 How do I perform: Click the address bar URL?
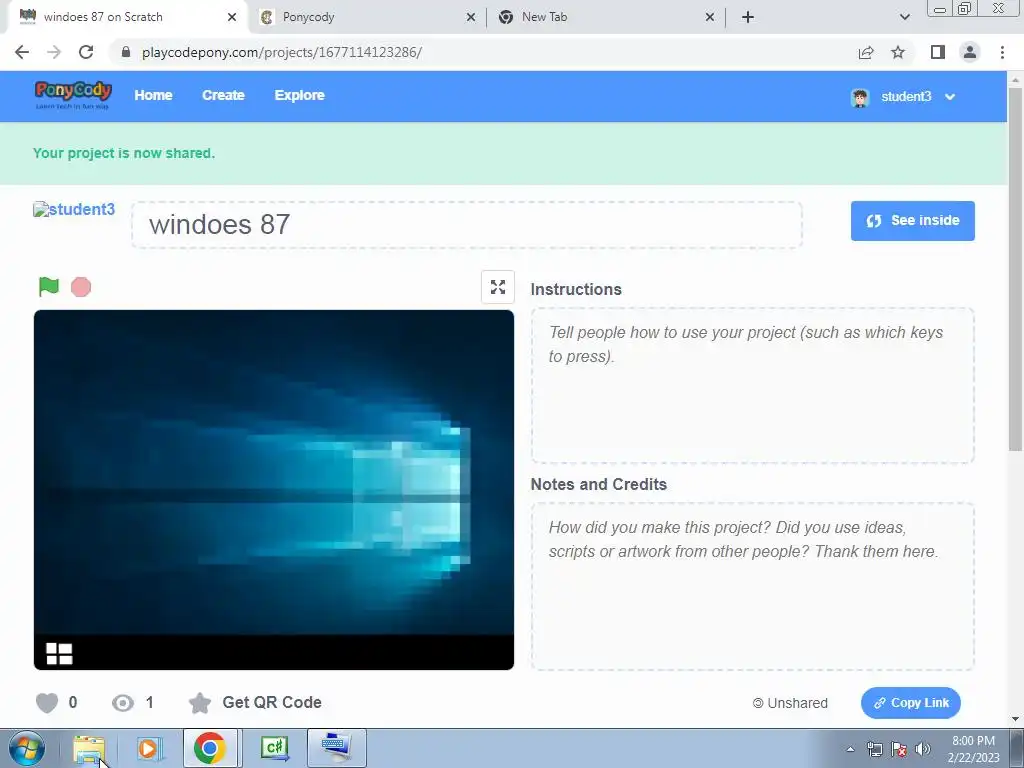point(281,52)
